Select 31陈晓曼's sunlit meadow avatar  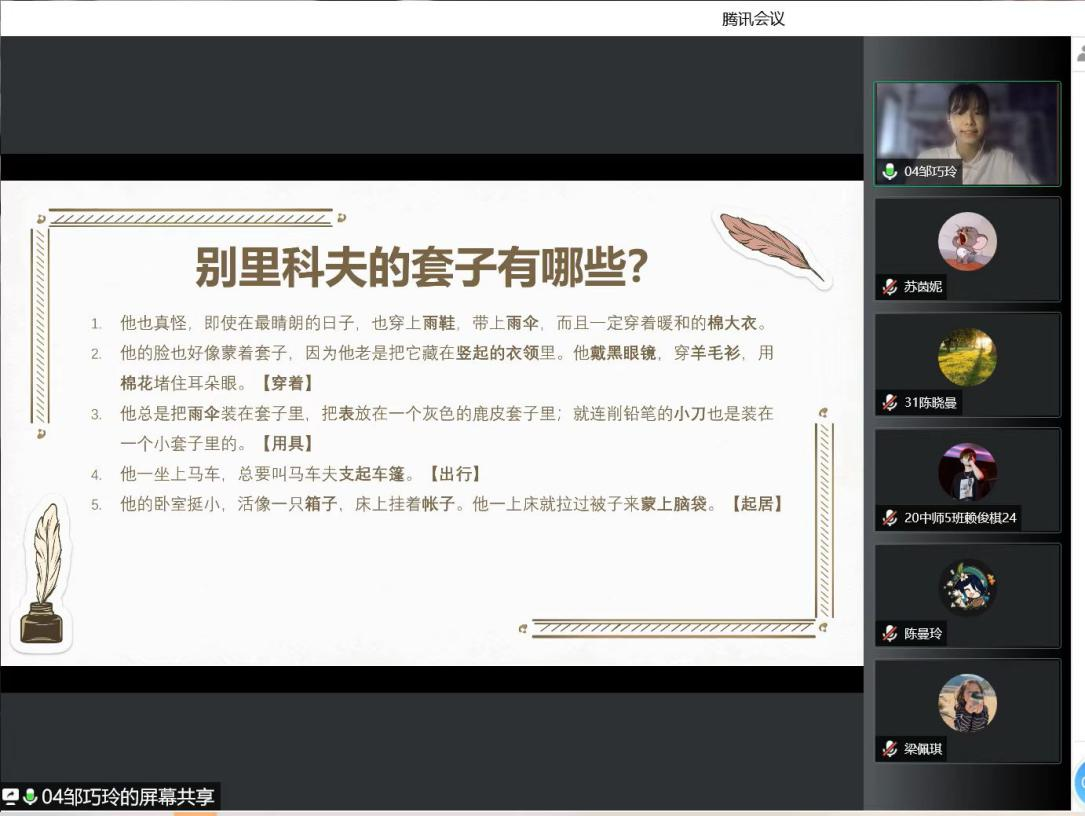(x=967, y=357)
